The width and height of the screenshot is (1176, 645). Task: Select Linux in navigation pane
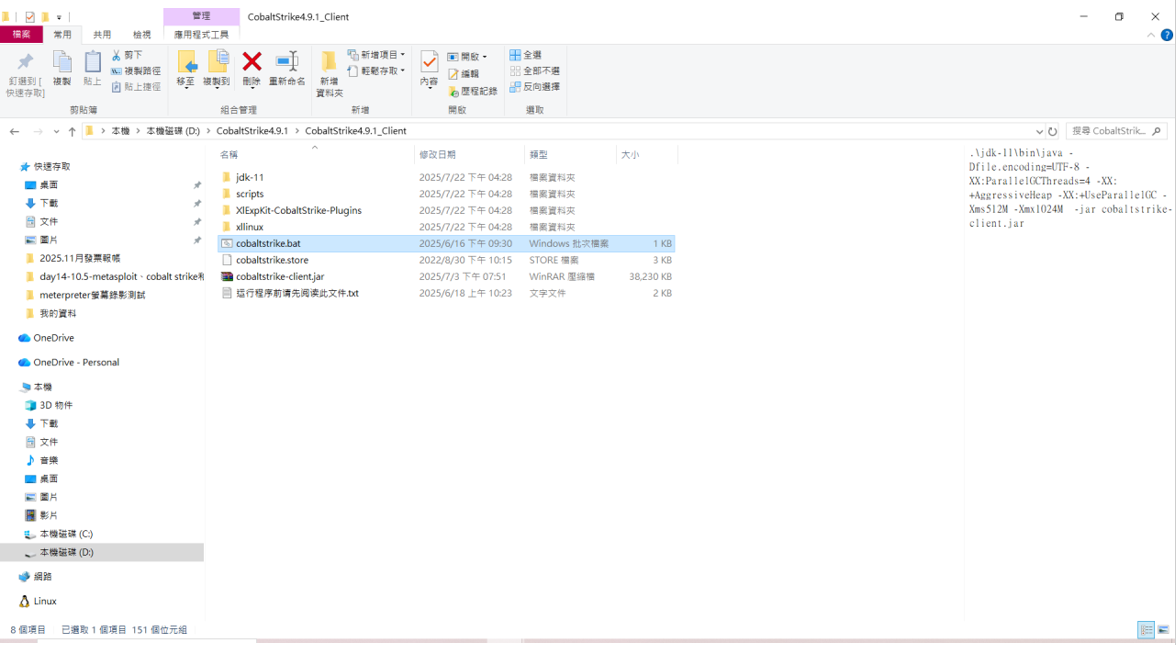pyautogui.click(x=44, y=602)
